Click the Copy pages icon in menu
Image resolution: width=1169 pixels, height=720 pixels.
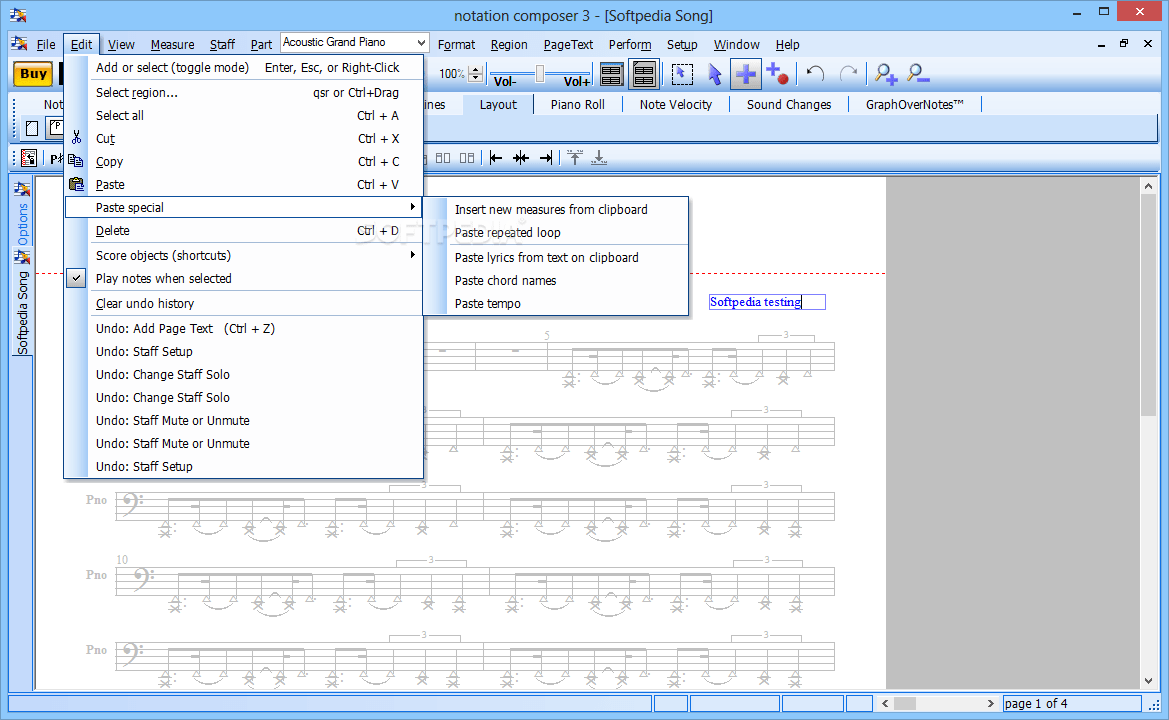coord(75,161)
